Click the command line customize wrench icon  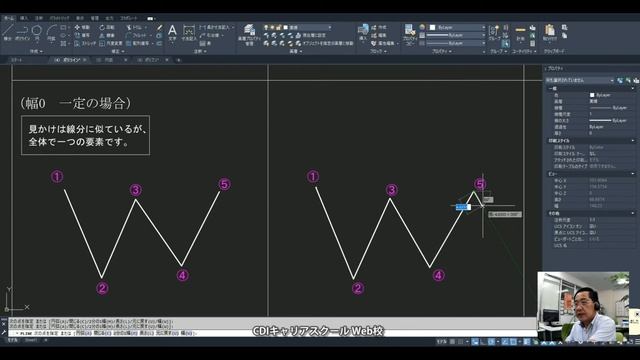pyautogui.click(x=4, y=333)
